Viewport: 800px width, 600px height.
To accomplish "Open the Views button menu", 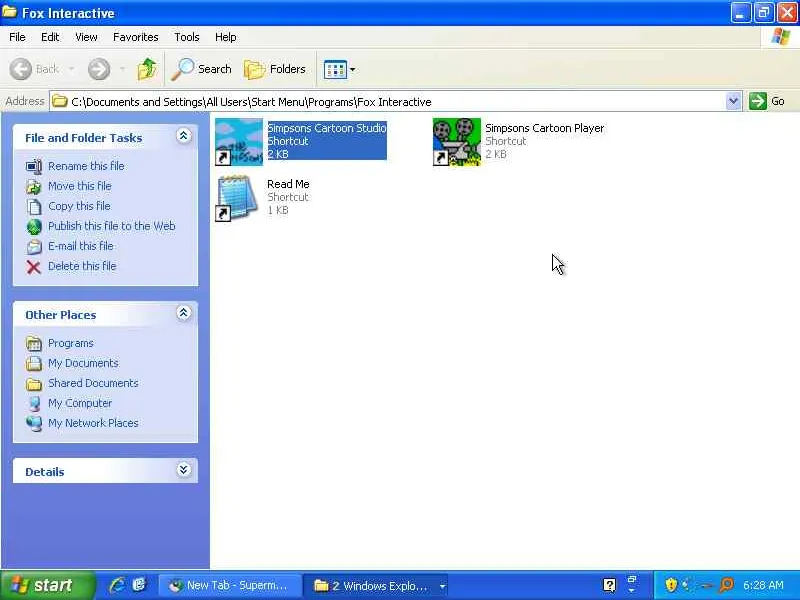I will [x=339, y=69].
